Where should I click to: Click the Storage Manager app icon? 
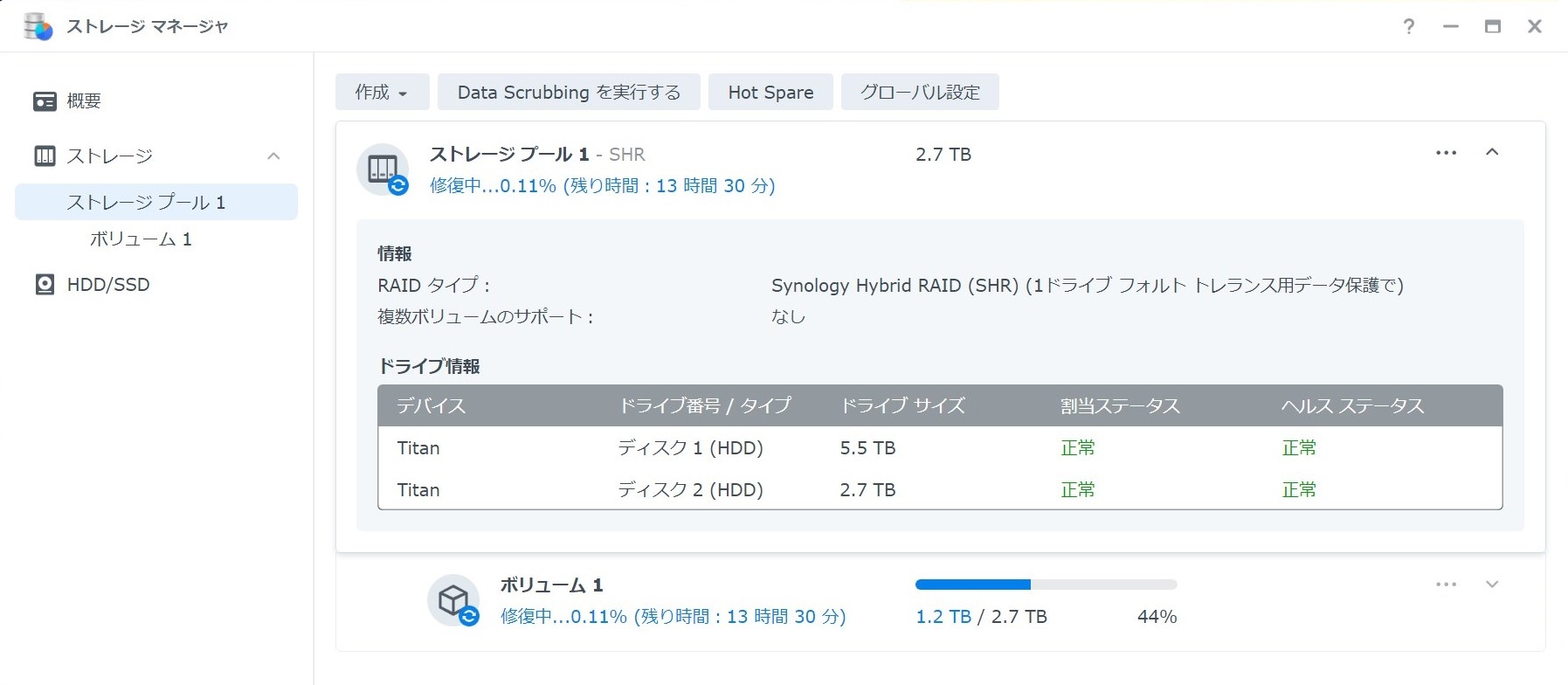(x=38, y=26)
